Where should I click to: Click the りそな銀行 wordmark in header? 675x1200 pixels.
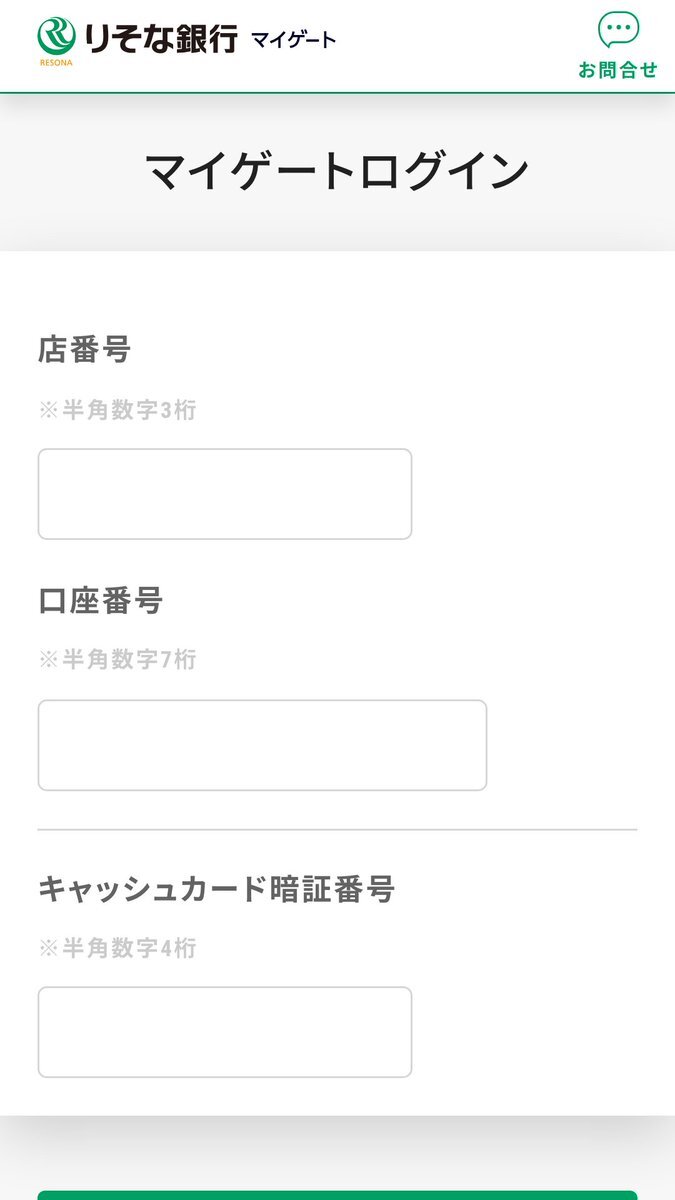coord(160,38)
